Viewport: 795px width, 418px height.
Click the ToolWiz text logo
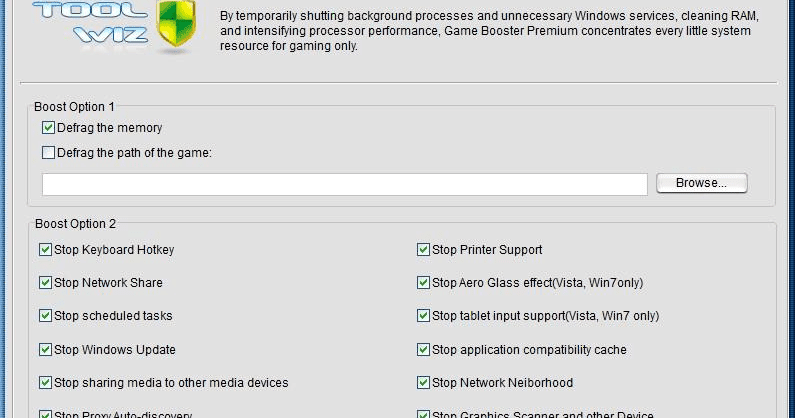[91, 22]
